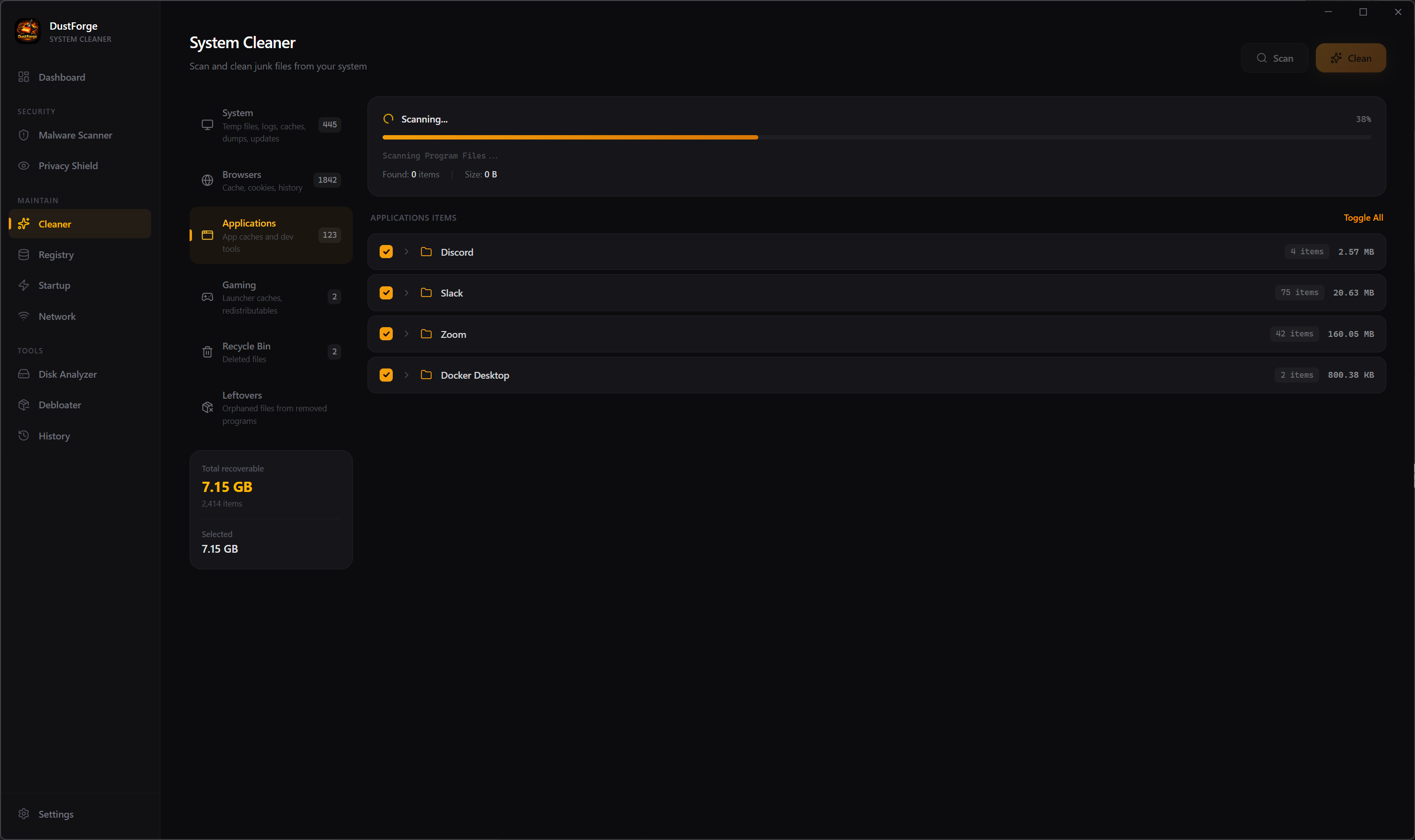Expand the Discord item chevron
The width and height of the screenshot is (1415, 840).
pos(406,252)
